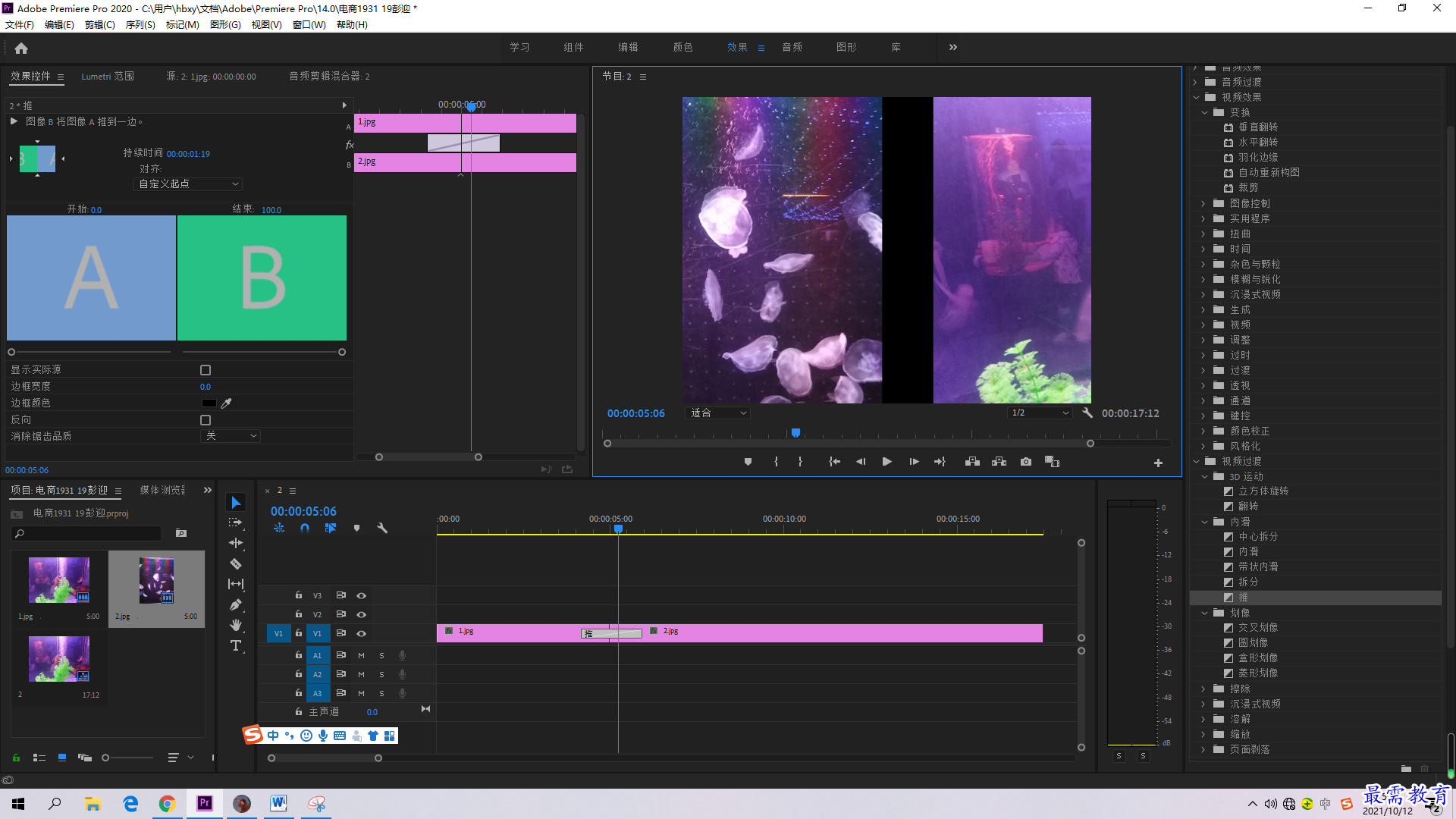Viewport: 1456px width, 819px height.
Task: Enable the show actual sources checkbox
Action: click(x=205, y=370)
